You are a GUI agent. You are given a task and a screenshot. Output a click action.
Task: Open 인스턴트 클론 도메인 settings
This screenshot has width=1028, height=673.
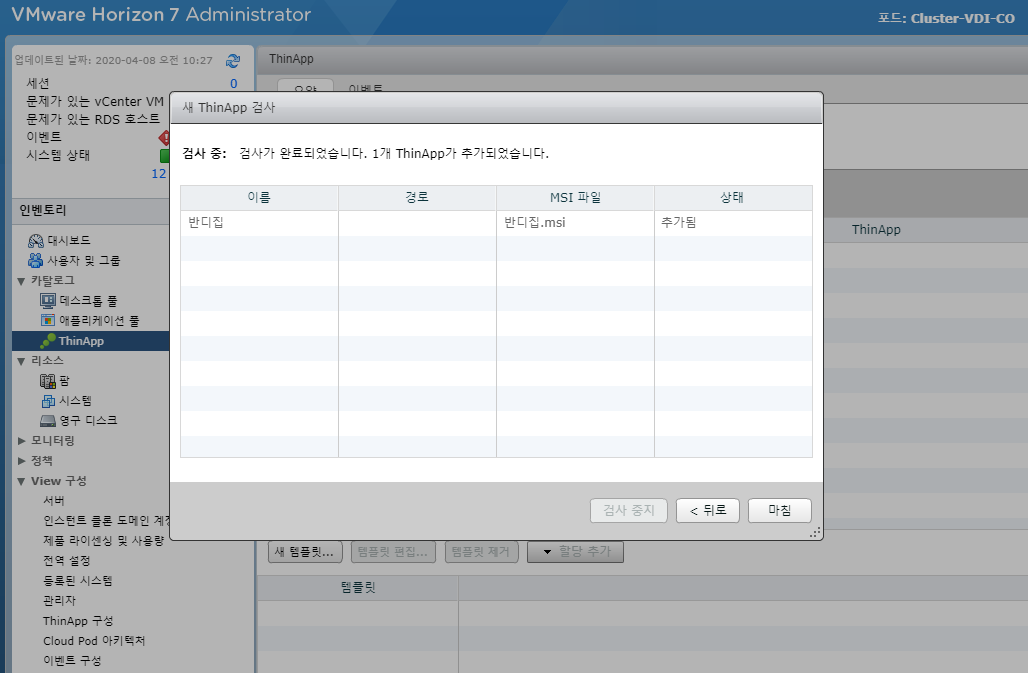tap(106, 520)
